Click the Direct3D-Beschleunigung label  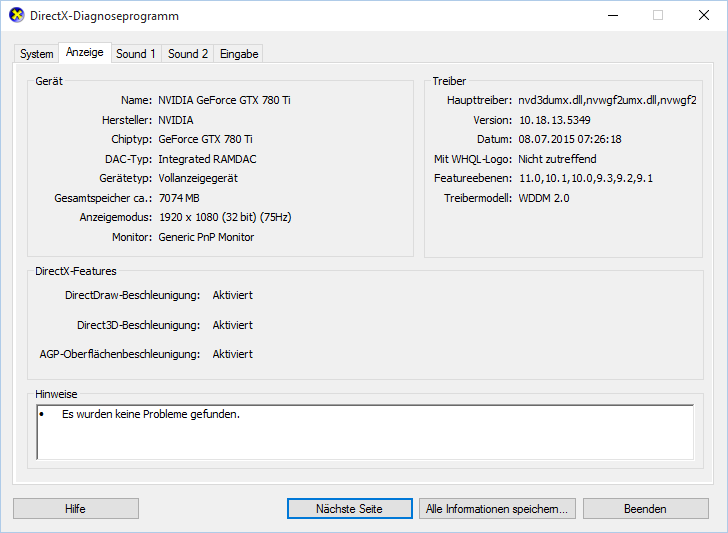(138, 325)
